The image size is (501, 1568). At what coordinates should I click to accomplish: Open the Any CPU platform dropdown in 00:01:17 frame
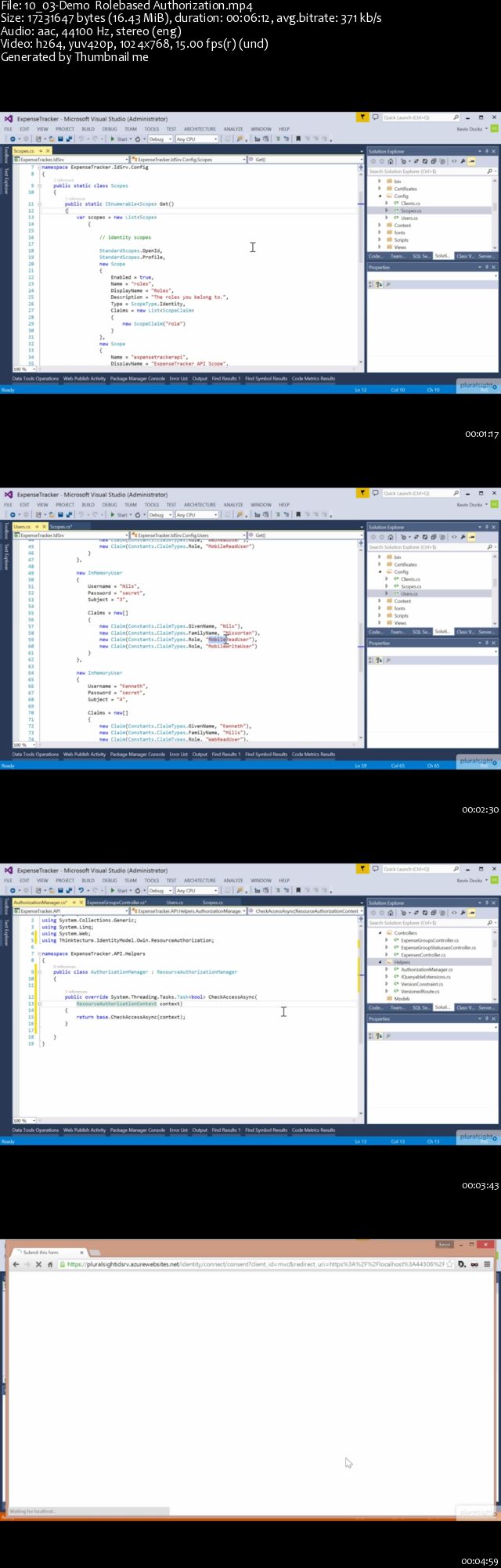196,139
